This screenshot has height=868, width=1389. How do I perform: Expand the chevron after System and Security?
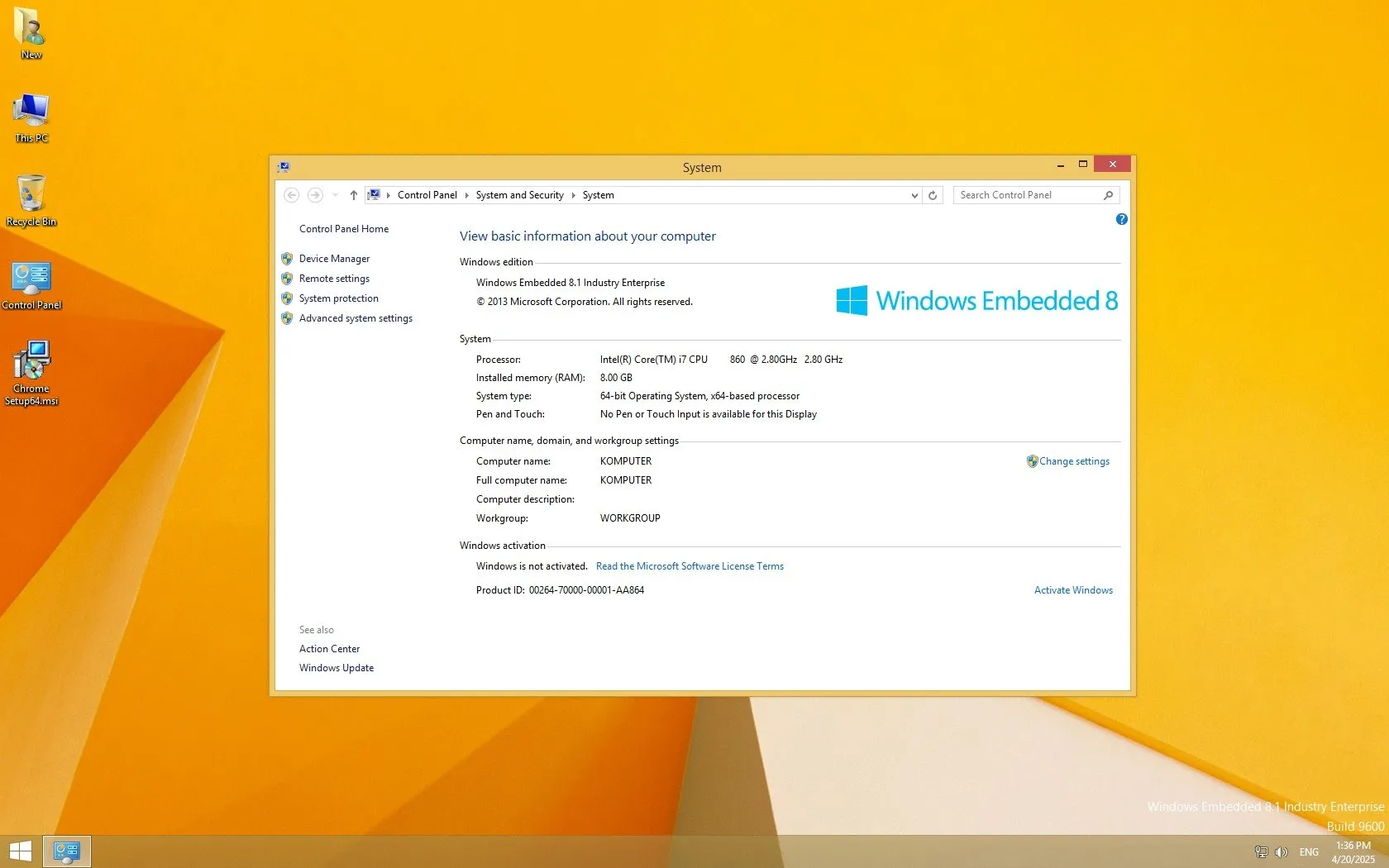tap(574, 195)
